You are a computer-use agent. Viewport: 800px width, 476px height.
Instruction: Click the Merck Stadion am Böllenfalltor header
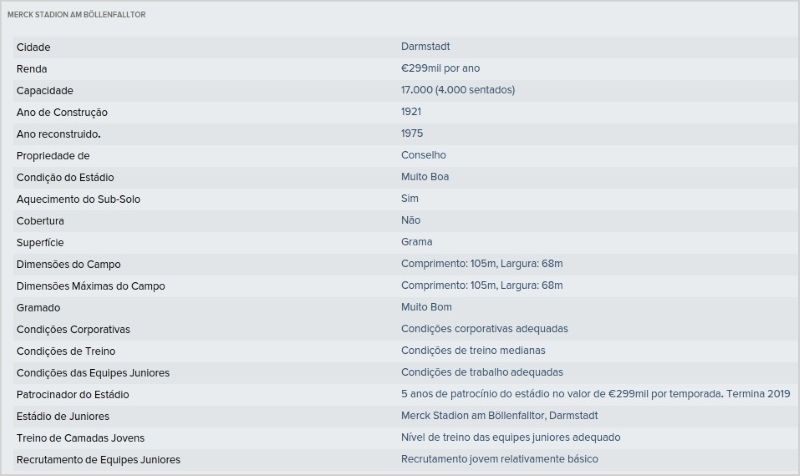tap(77, 15)
